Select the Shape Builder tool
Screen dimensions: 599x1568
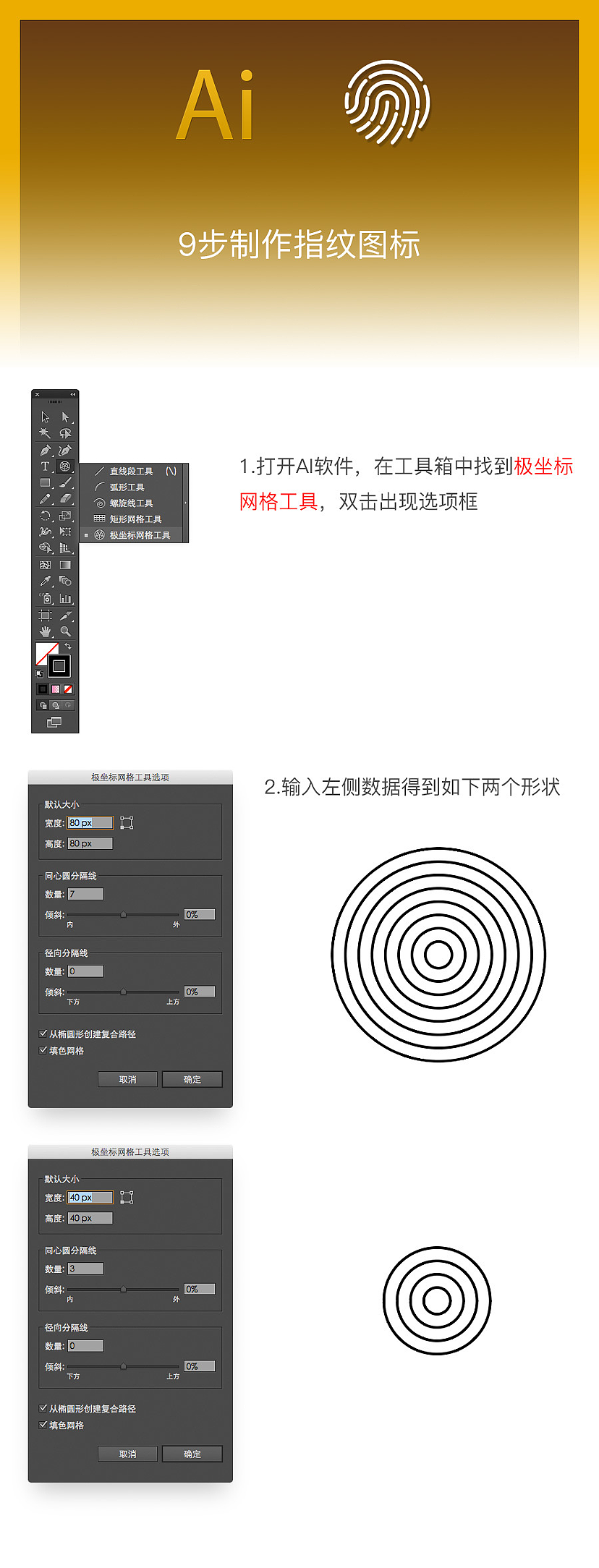[x=45, y=548]
